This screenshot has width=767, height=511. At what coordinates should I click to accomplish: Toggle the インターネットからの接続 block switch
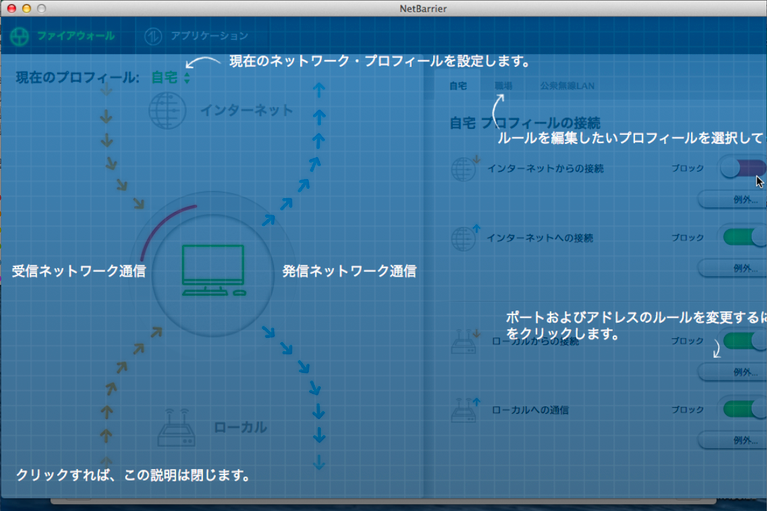click(x=743, y=169)
